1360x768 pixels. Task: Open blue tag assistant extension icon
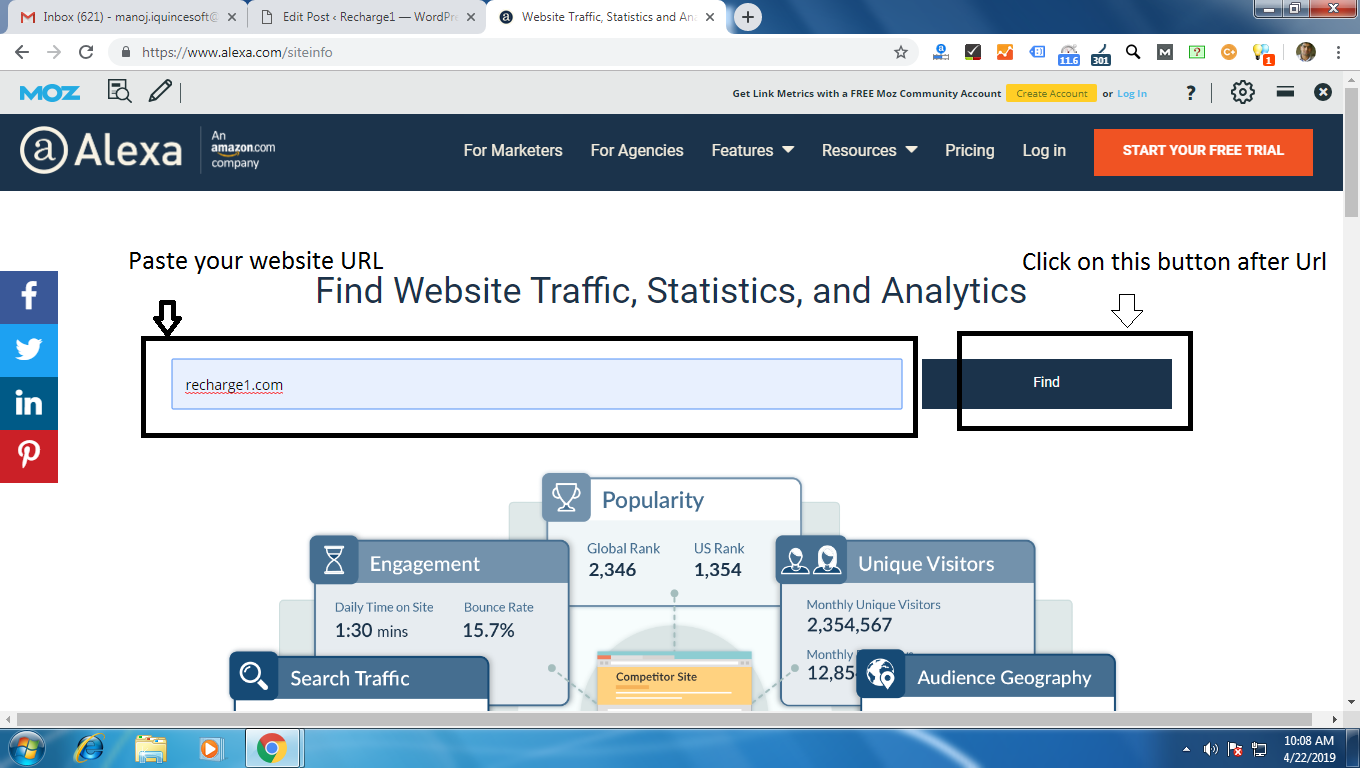pyautogui.click(x=1037, y=52)
